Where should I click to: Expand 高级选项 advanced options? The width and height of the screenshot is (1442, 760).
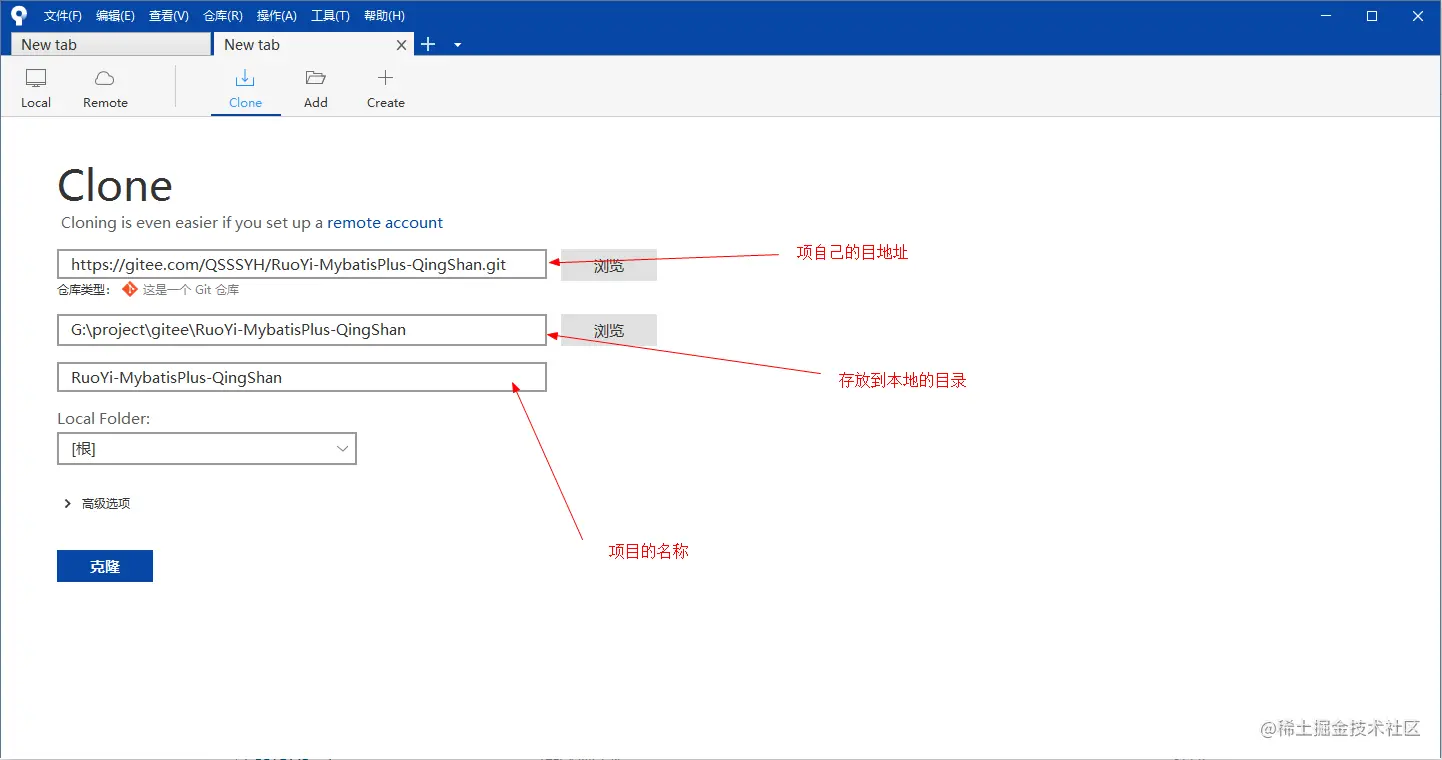(97, 504)
